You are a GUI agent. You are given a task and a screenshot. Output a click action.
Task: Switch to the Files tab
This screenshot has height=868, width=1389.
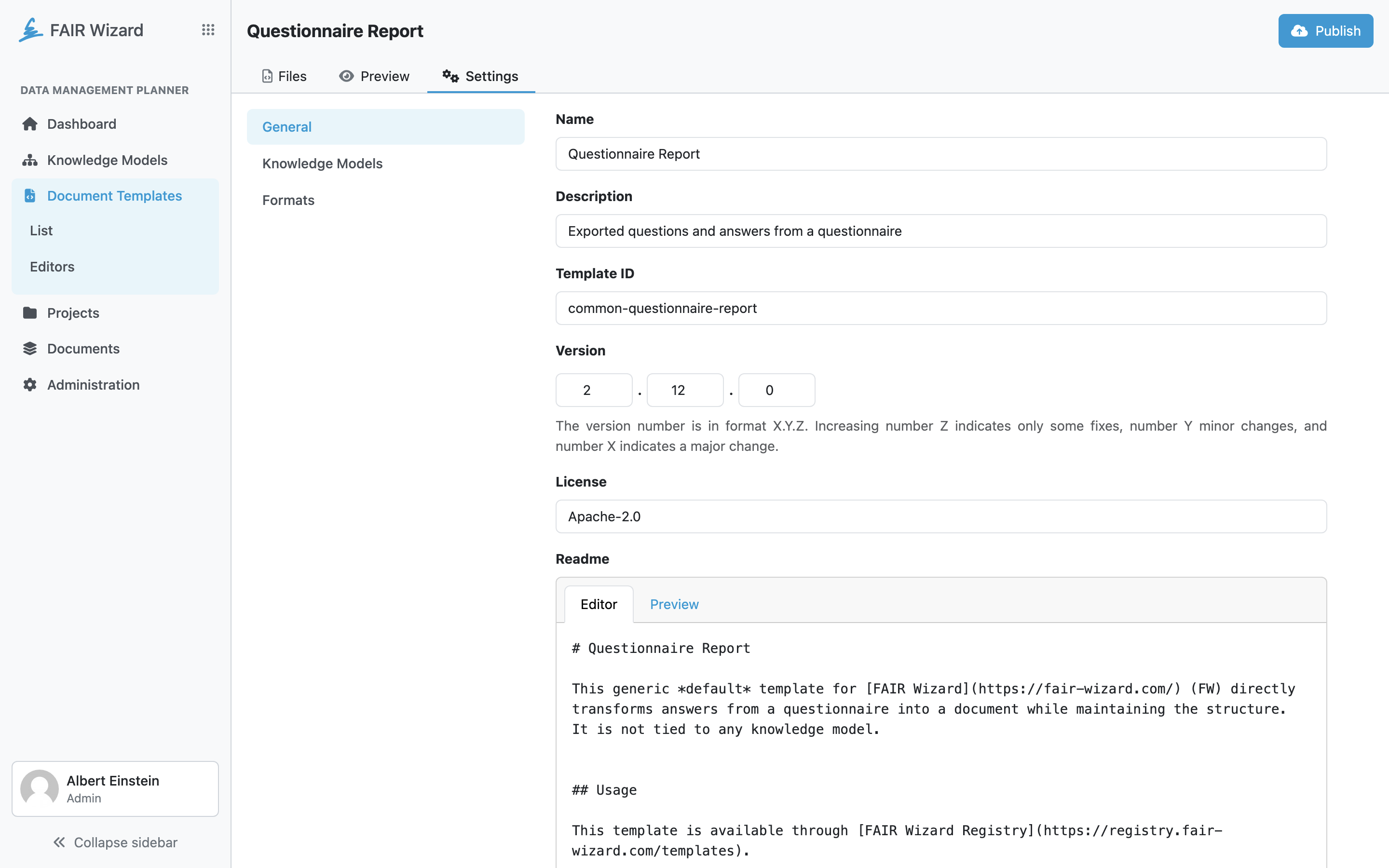click(284, 76)
